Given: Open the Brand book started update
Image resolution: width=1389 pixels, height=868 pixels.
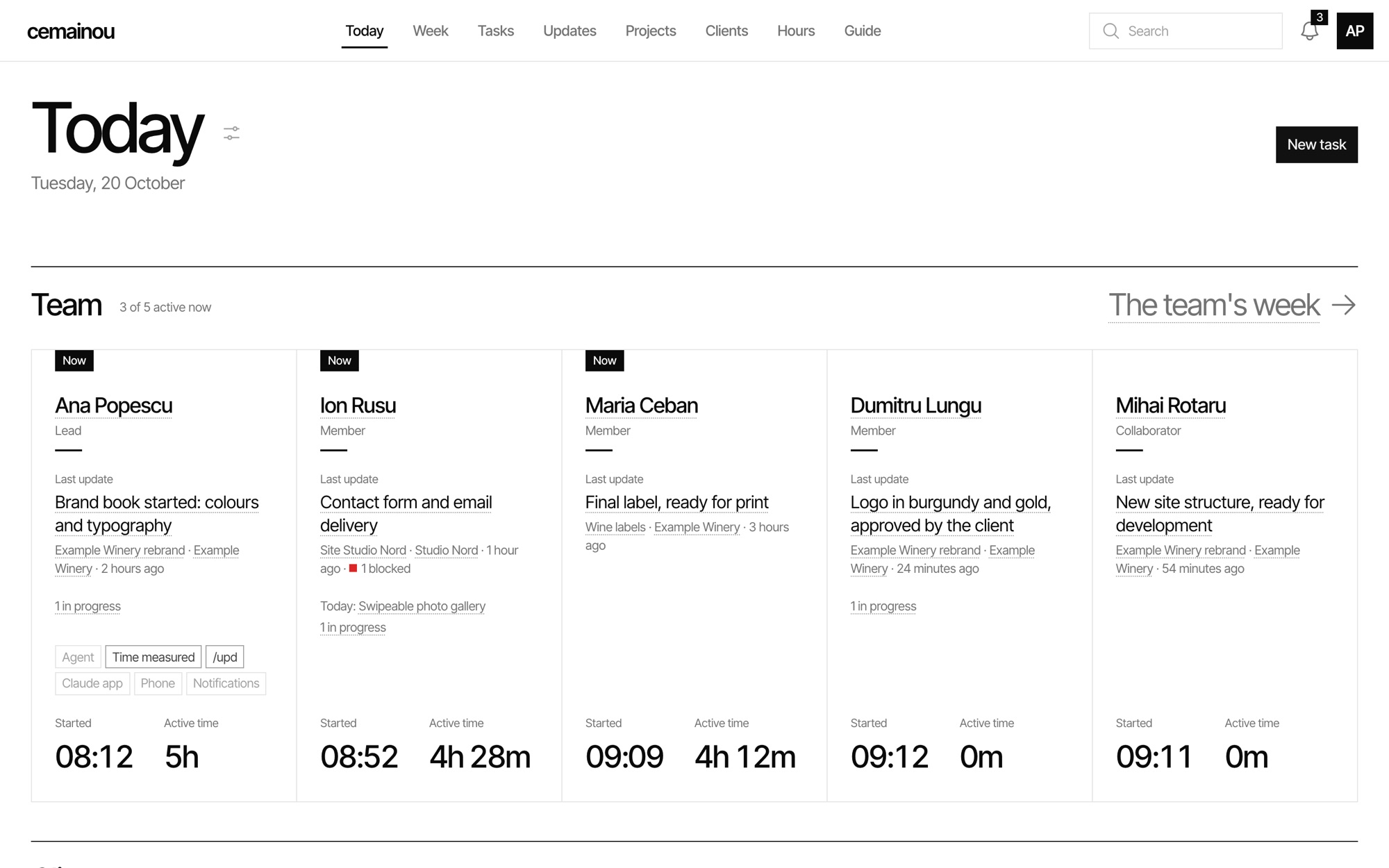Looking at the screenshot, I should (157, 514).
